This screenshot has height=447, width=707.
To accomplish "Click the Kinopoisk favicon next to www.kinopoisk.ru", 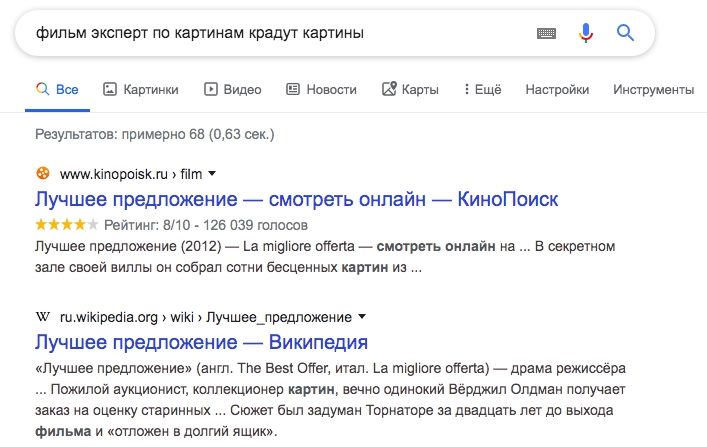I will coord(43,173).
